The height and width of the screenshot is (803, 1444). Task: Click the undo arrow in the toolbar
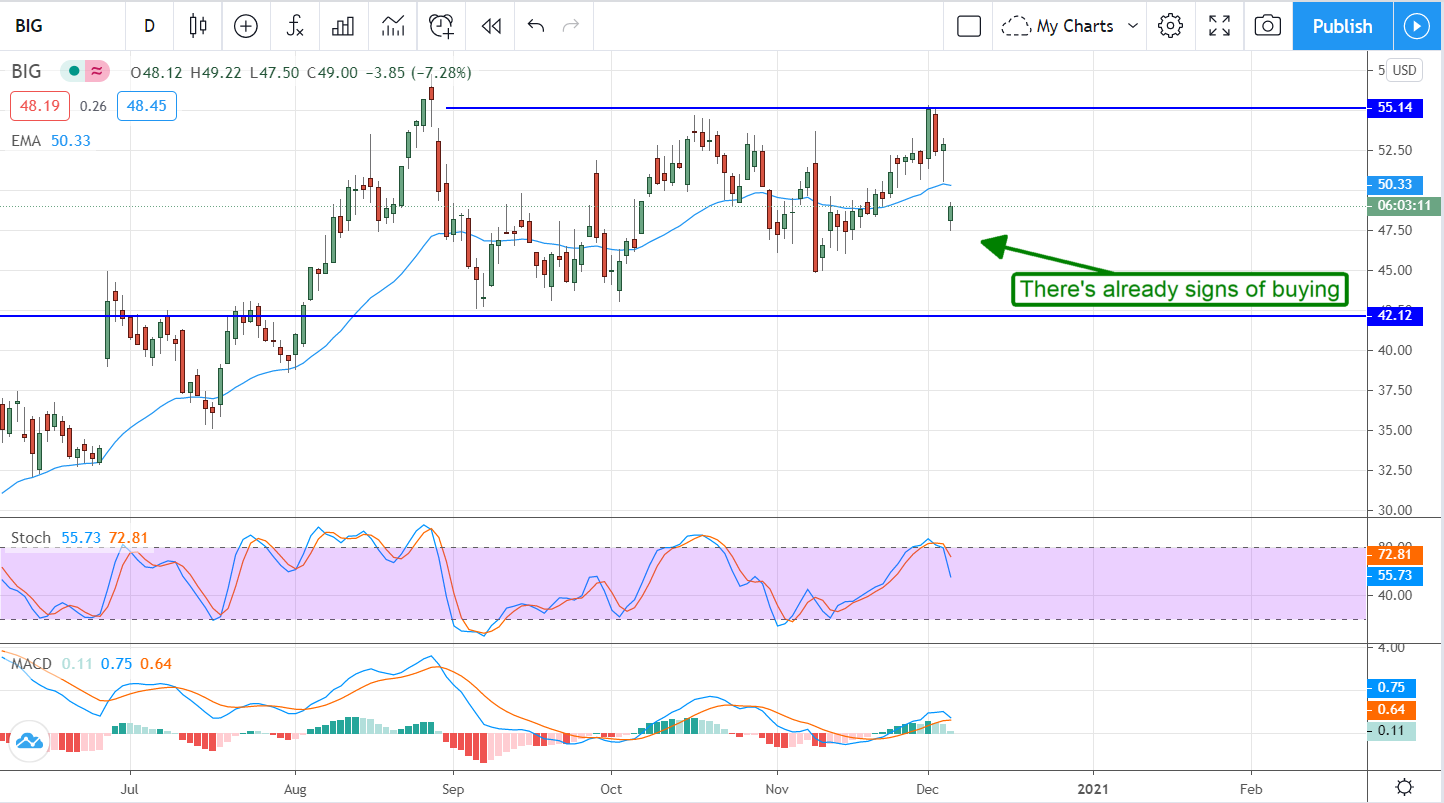coord(536,26)
